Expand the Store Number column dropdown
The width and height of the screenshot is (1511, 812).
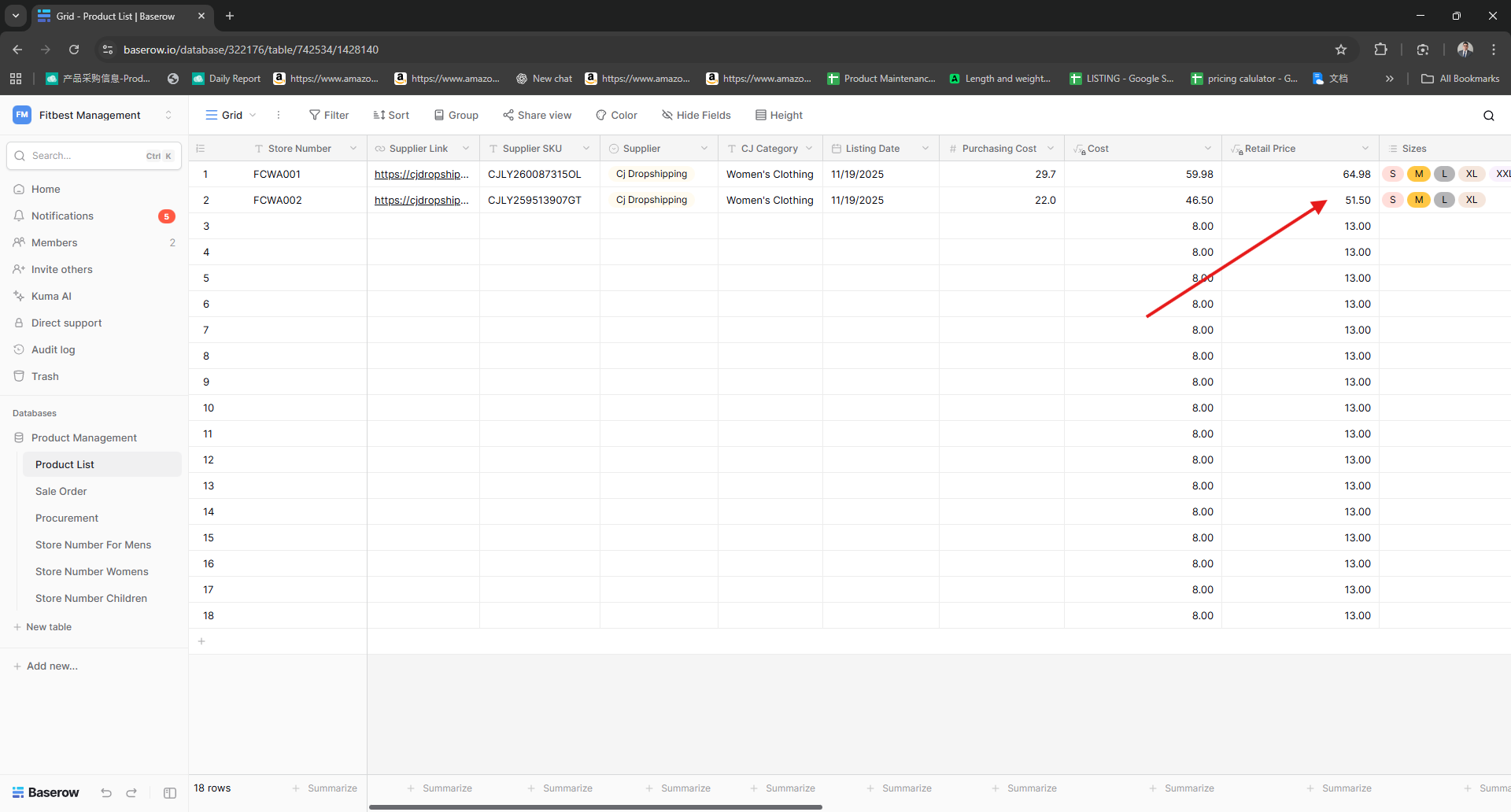coord(353,149)
